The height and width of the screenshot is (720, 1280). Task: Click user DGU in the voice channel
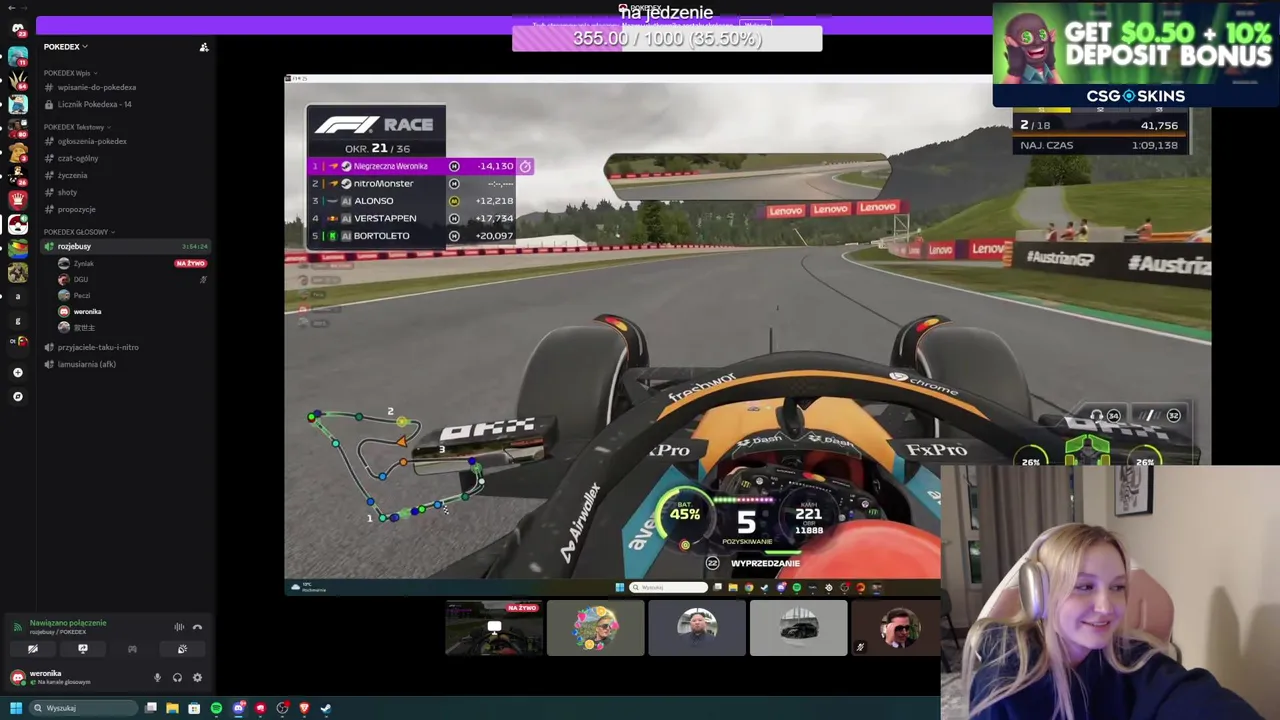[x=81, y=279]
